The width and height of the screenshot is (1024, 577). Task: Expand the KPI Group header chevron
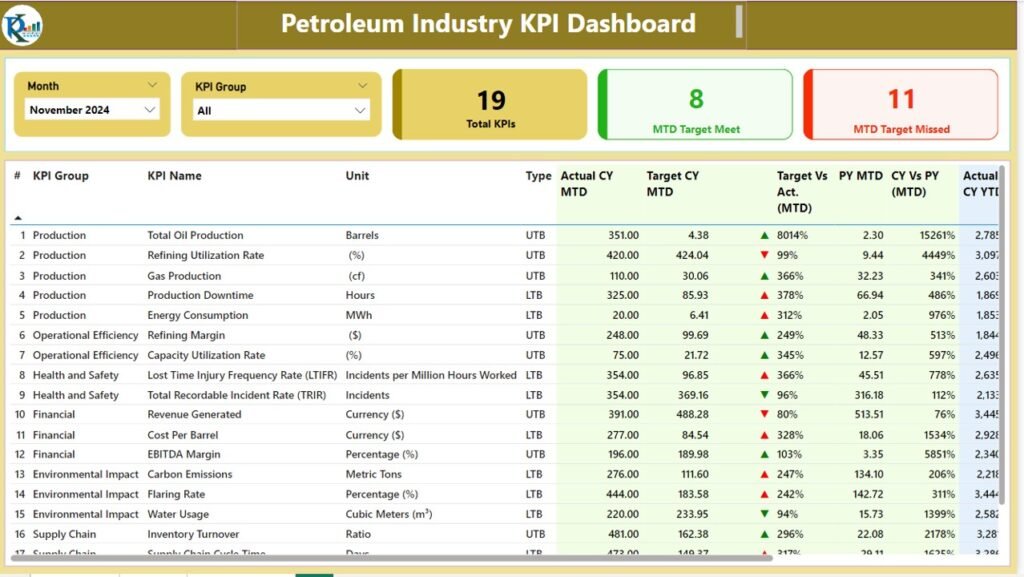tap(362, 86)
